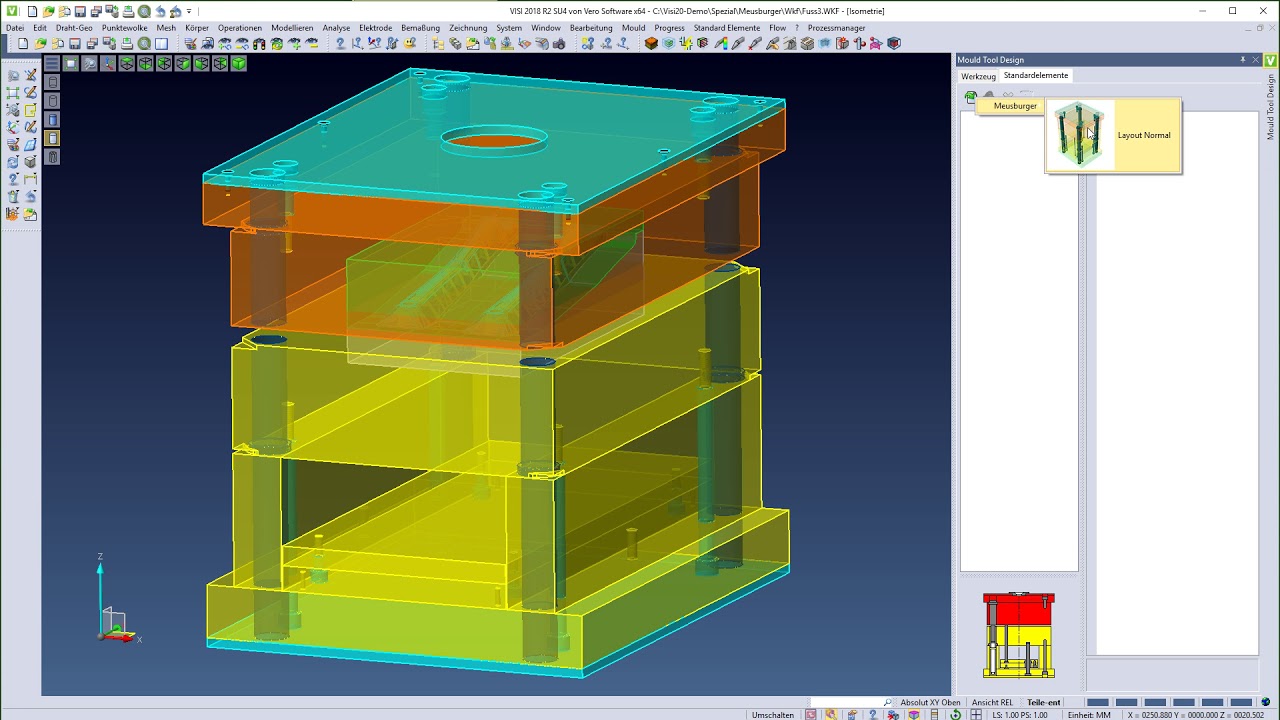The image size is (1280, 720).
Task: Open the Bemaßung menu
Action: coord(420,28)
